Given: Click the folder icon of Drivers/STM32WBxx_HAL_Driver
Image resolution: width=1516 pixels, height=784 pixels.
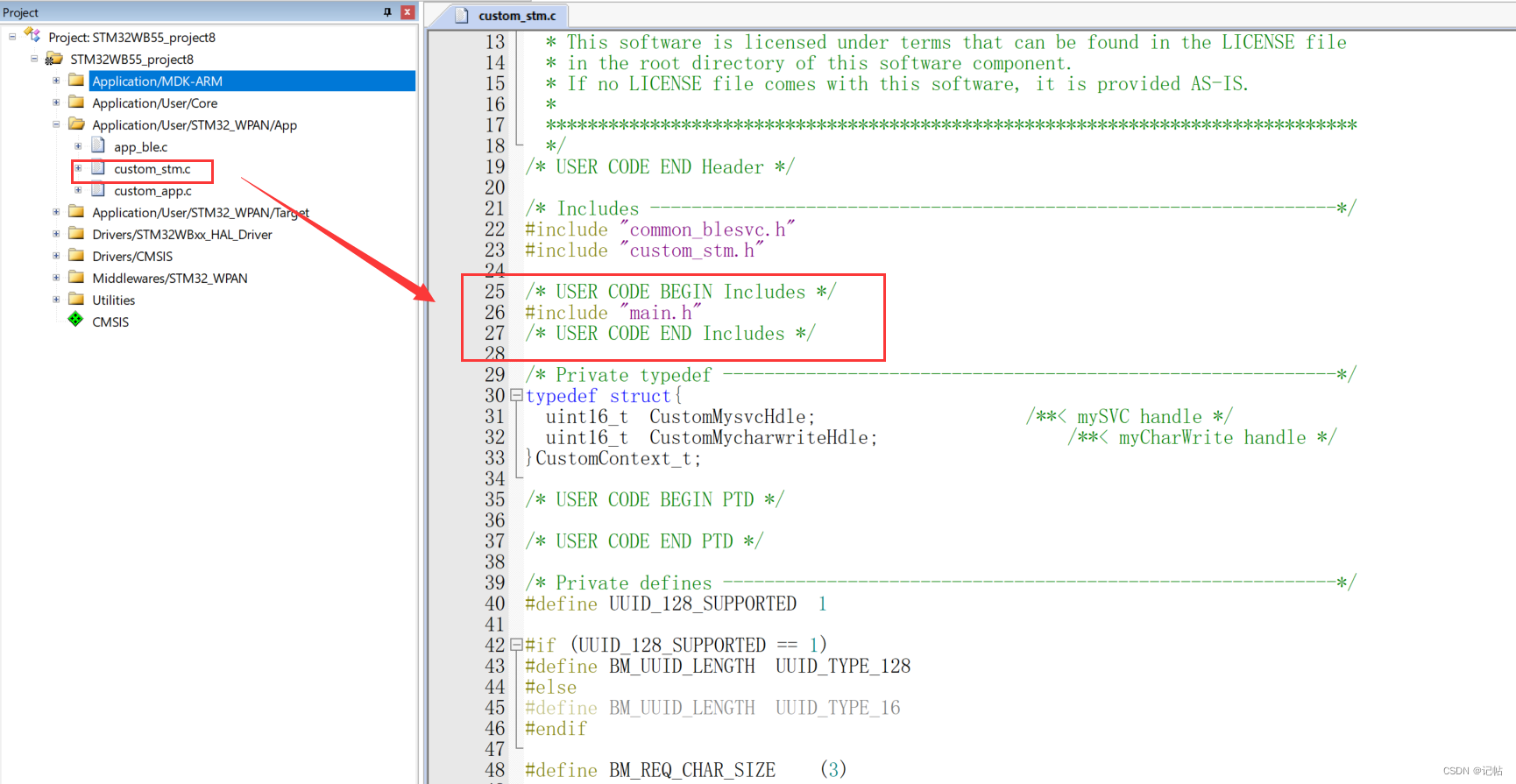Looking at the screenshot, I should click(77, 234).
